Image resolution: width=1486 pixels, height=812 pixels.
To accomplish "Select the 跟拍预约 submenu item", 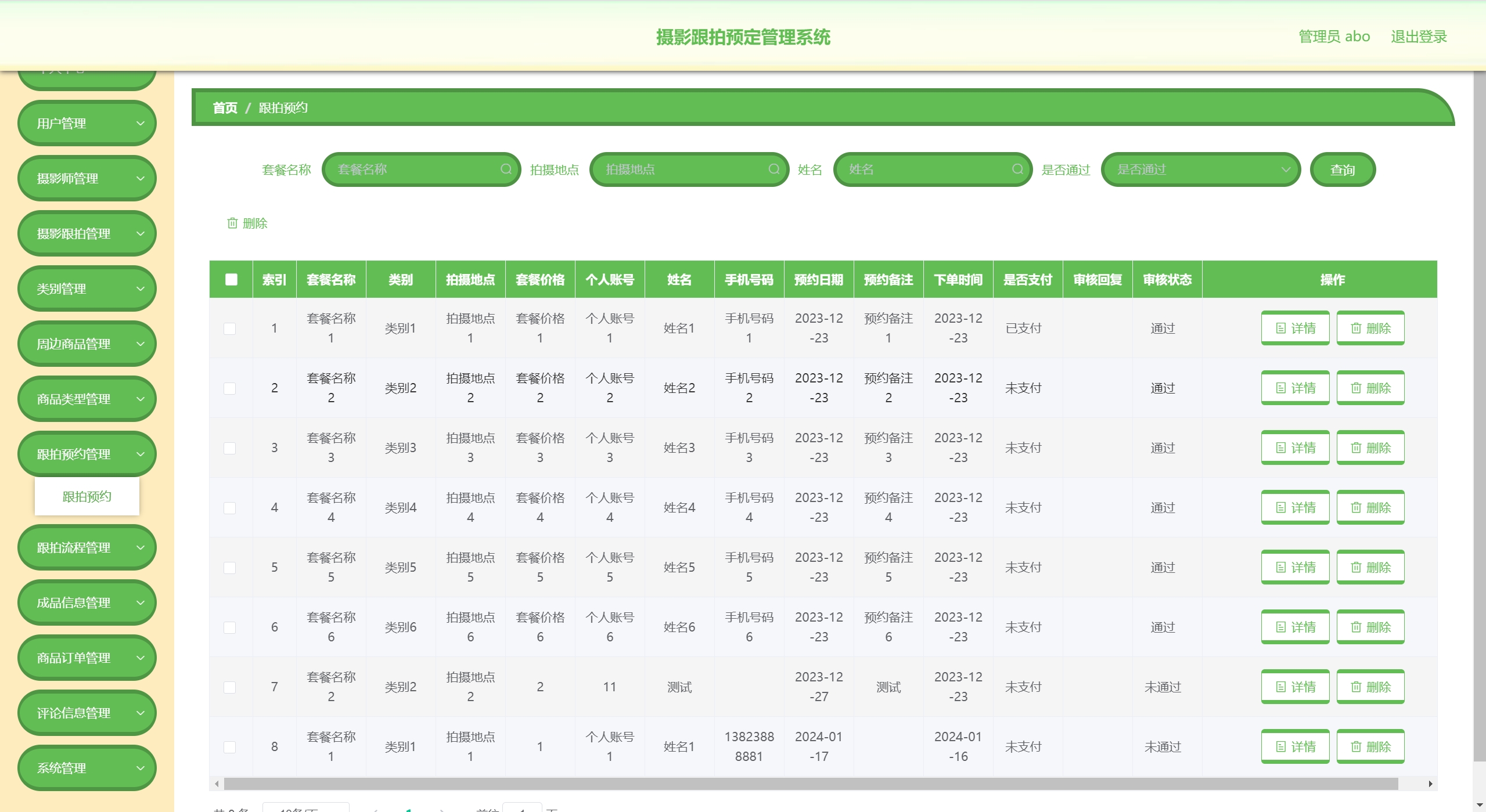I will (87, 496).
